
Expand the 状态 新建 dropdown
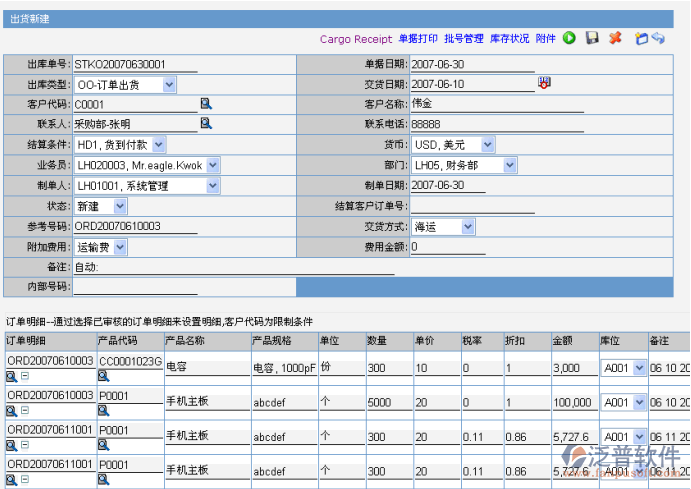click(120, 206)
